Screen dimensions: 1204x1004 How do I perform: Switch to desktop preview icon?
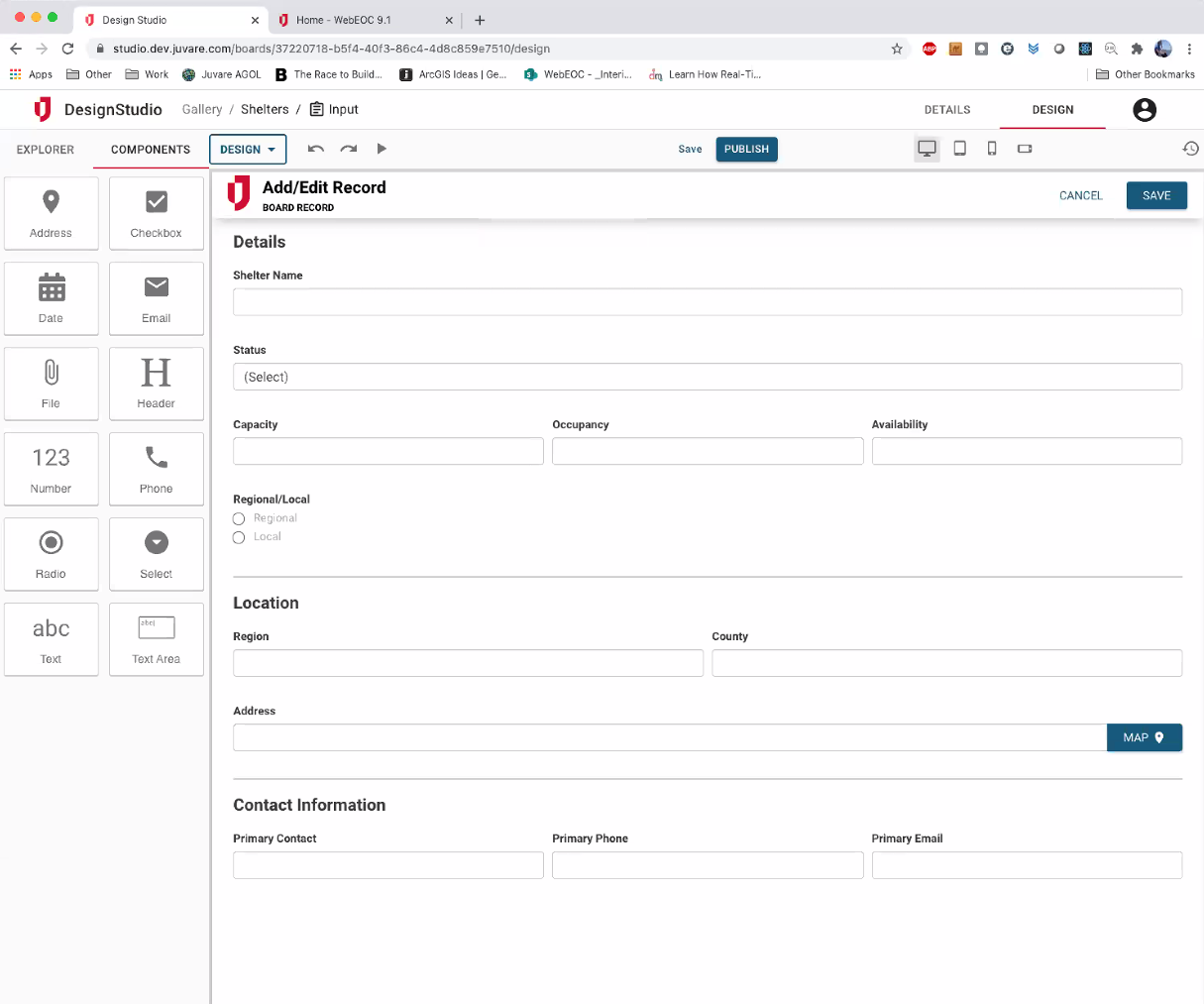click(x=927, y=149)
